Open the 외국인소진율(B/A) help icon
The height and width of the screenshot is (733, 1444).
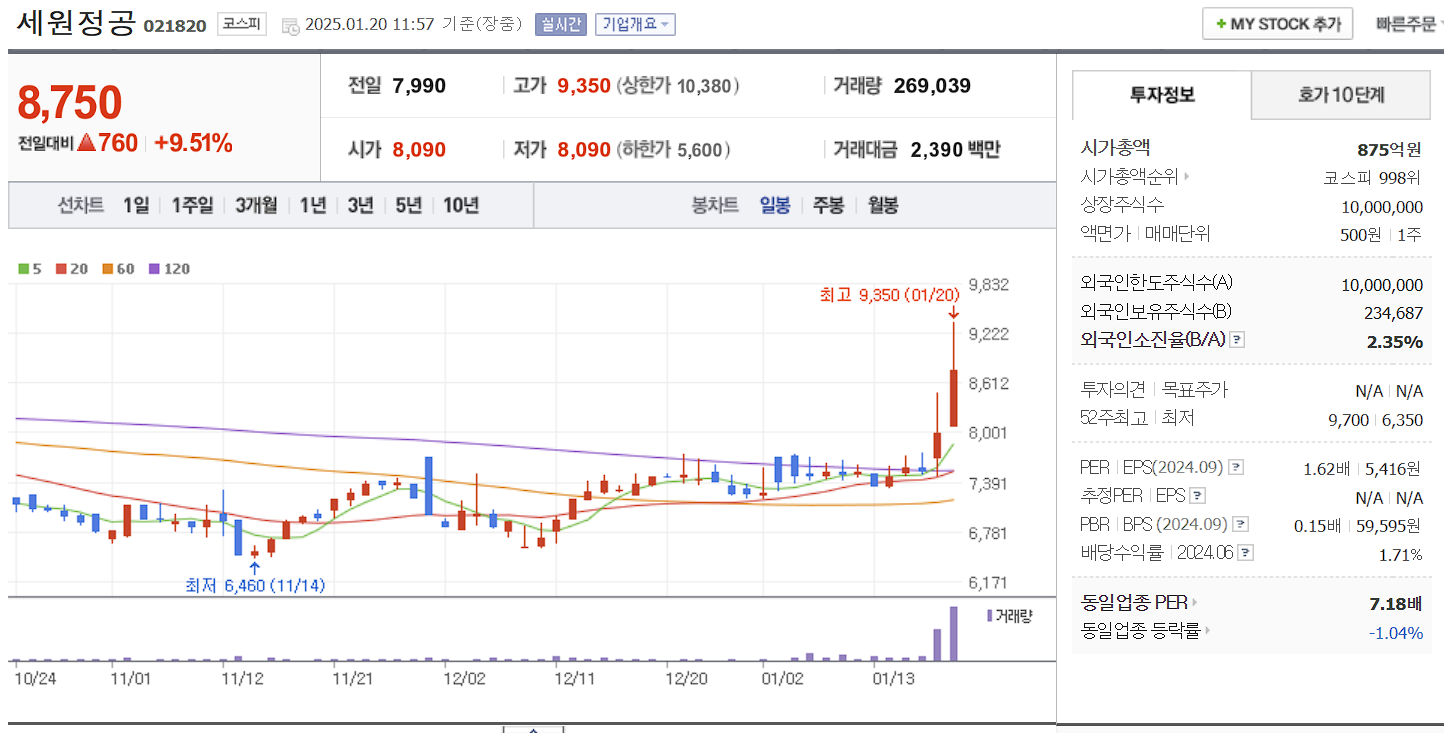pos(1236,340)
